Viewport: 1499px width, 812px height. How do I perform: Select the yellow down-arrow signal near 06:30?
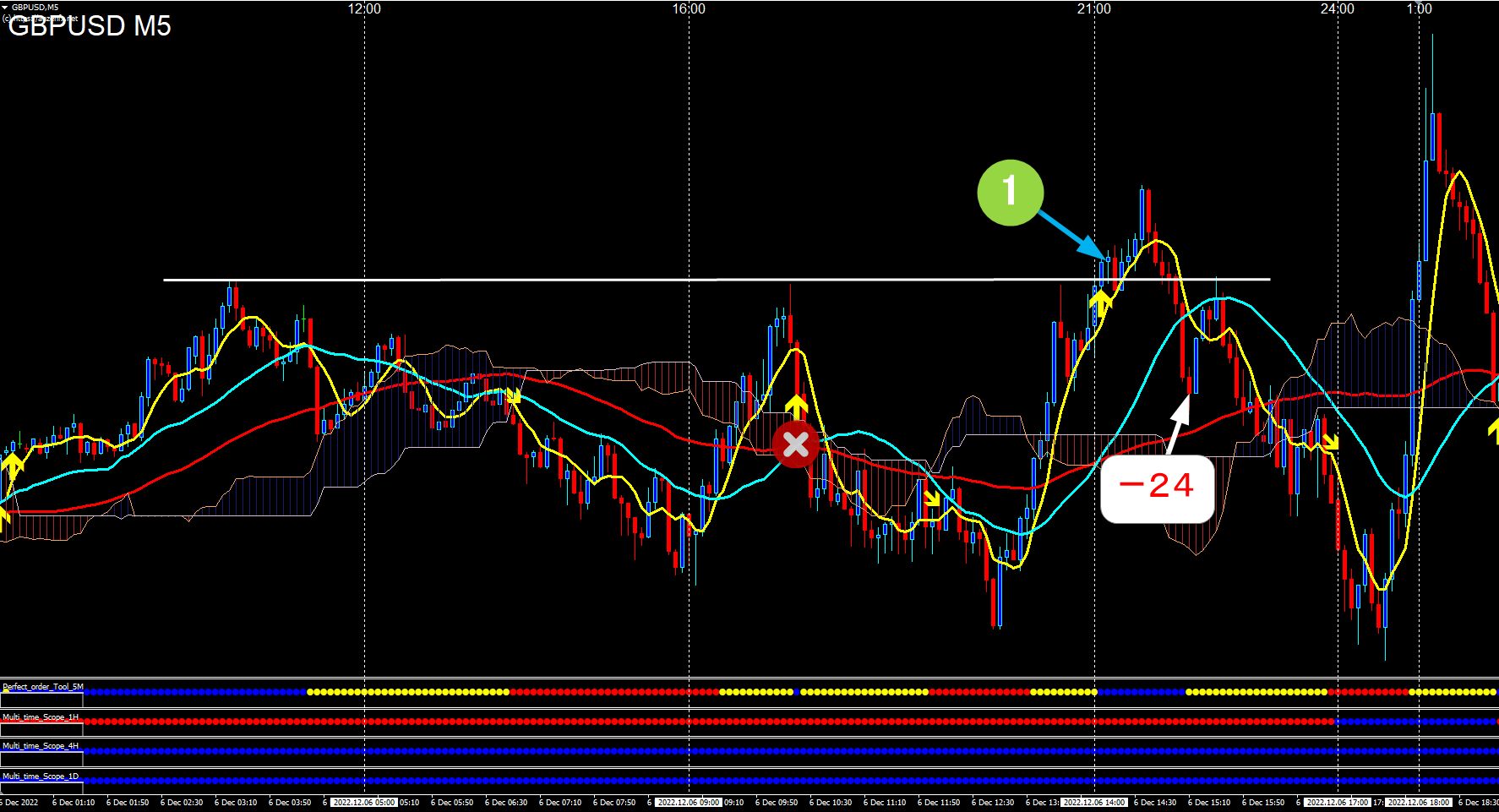[513, 395]
